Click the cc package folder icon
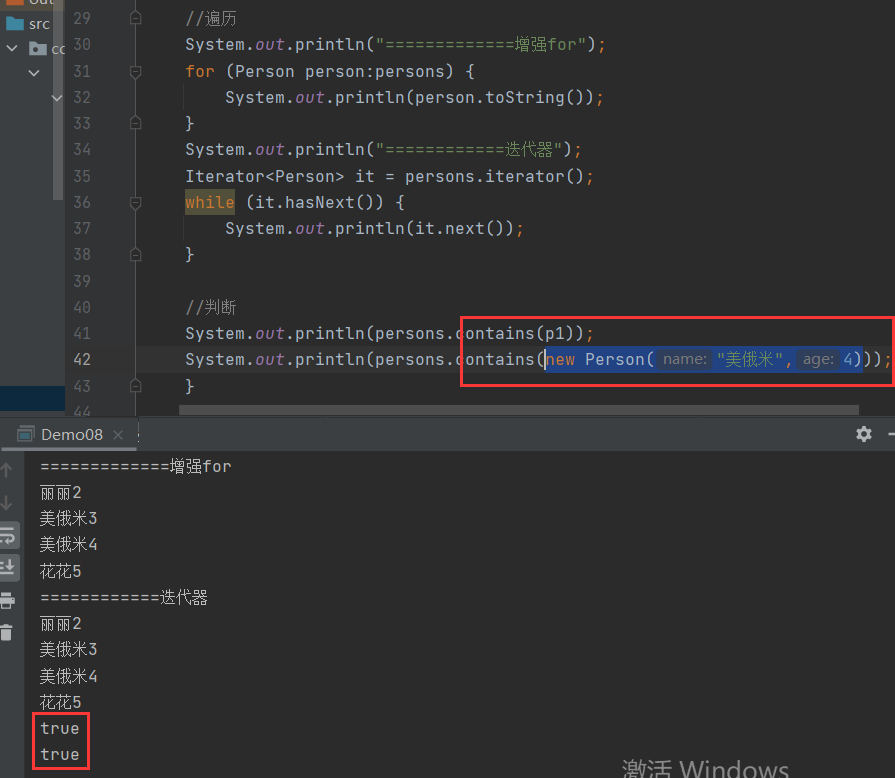Screen dimensions: 895x778 38,49
